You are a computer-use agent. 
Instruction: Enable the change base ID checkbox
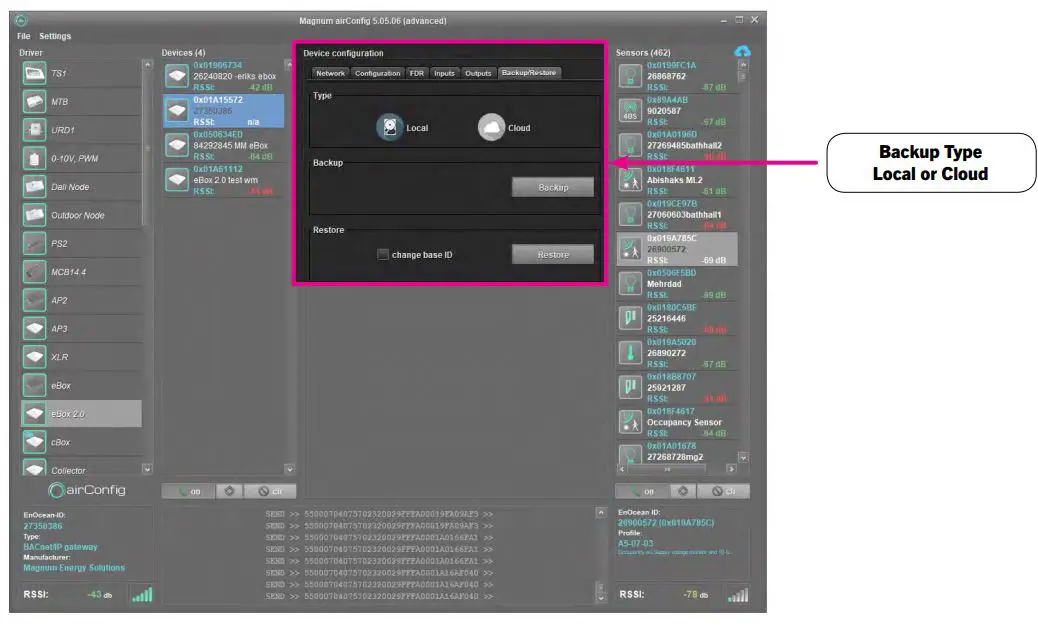383,254
